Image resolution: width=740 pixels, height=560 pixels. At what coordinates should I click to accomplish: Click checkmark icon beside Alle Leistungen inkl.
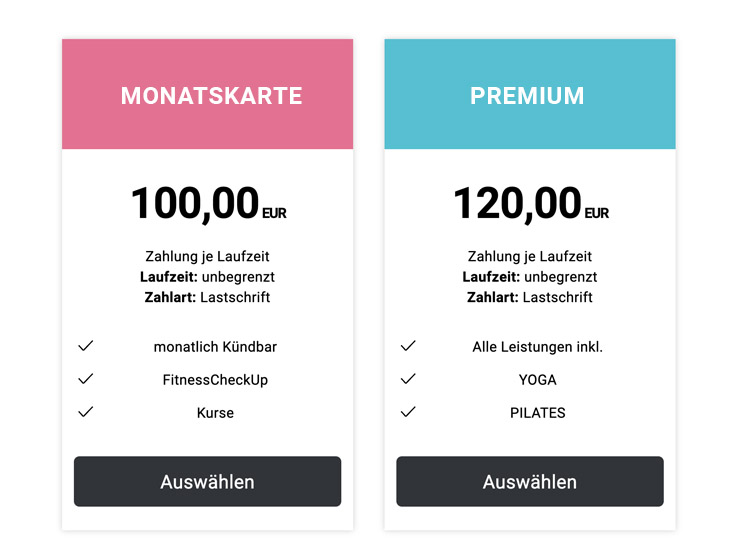pyautogui.click(x=408, y=346)
